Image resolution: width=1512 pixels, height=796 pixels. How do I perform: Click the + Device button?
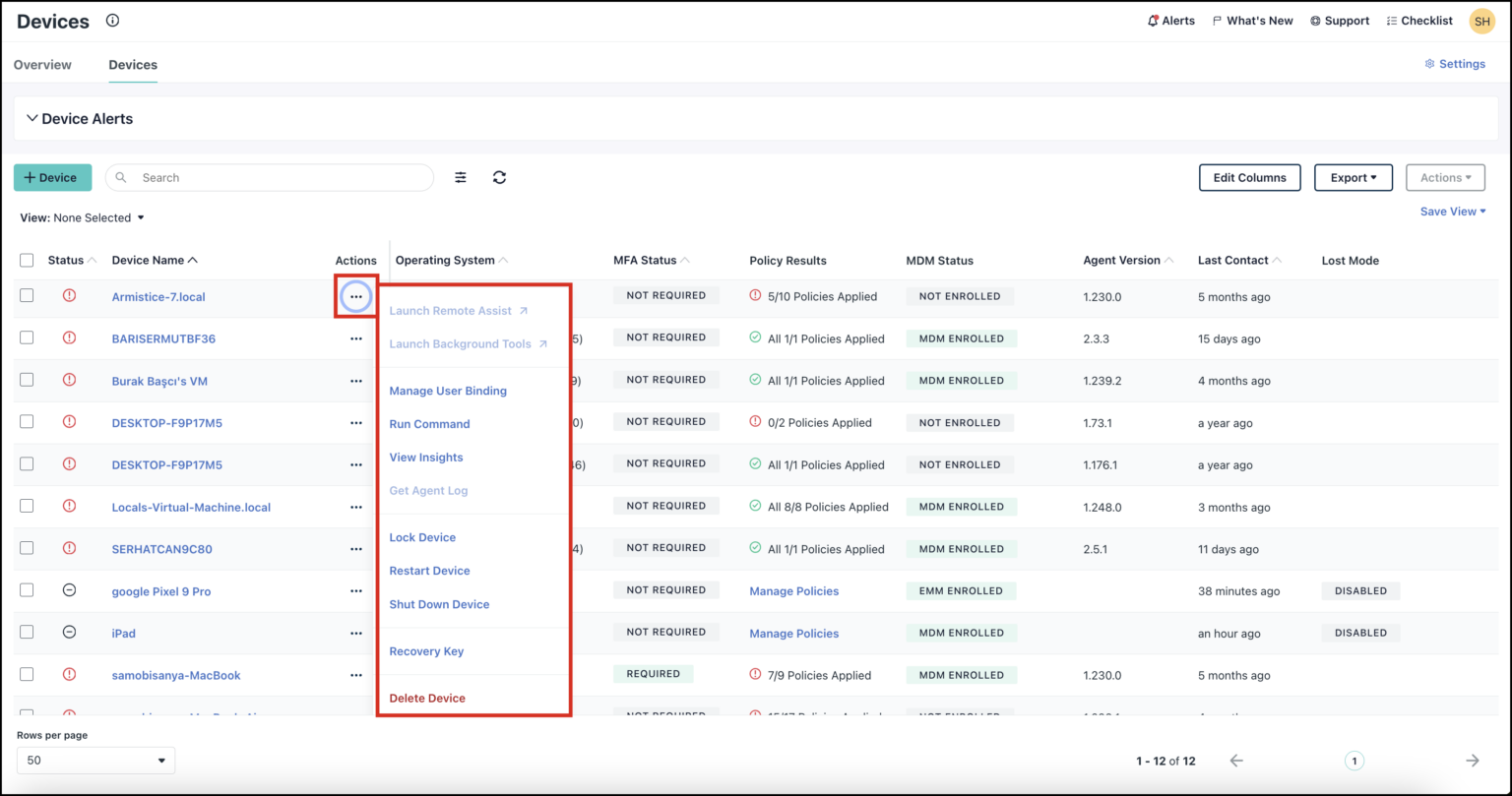pyautogui.click(x=52, y=177)
